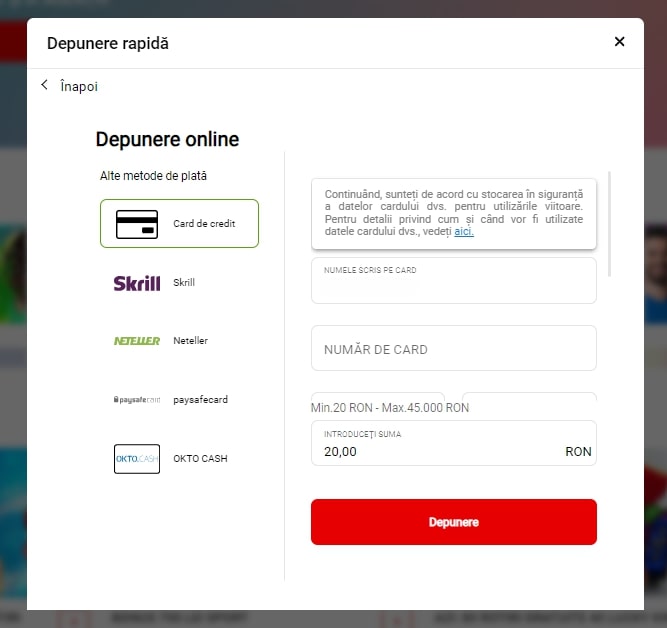
Task: Click the Skrill logo icon
Action: [x=137, y=283]
